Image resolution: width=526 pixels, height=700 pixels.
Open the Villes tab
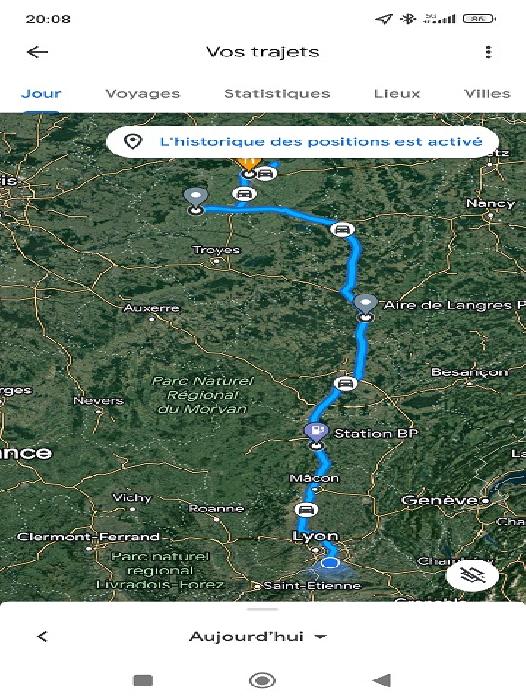click(487, 94)
